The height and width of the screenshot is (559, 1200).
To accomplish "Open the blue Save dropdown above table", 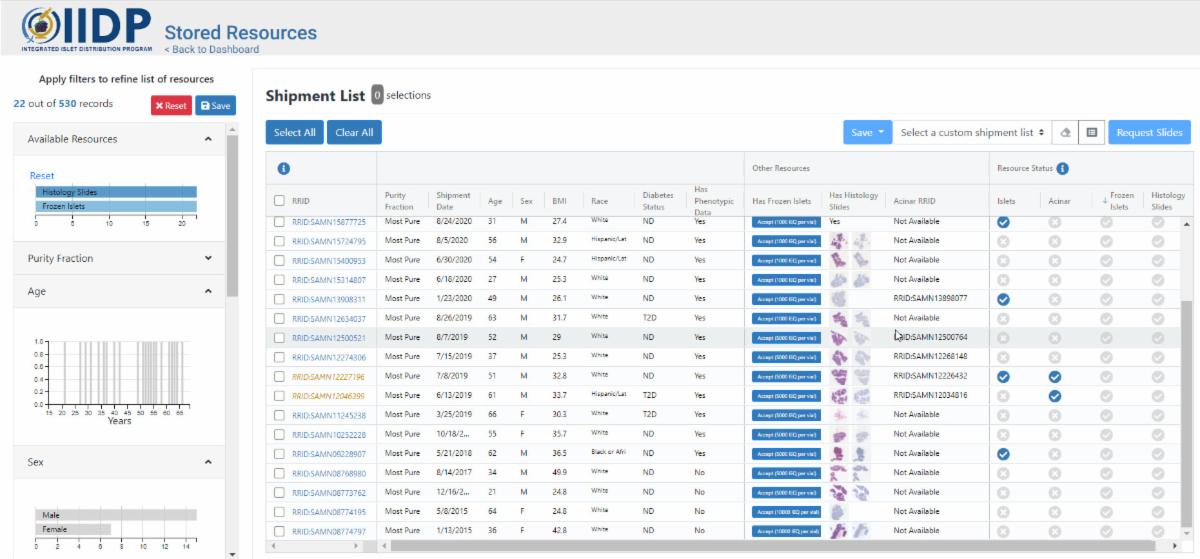I will pyautogui.click(x=867, y=132).
